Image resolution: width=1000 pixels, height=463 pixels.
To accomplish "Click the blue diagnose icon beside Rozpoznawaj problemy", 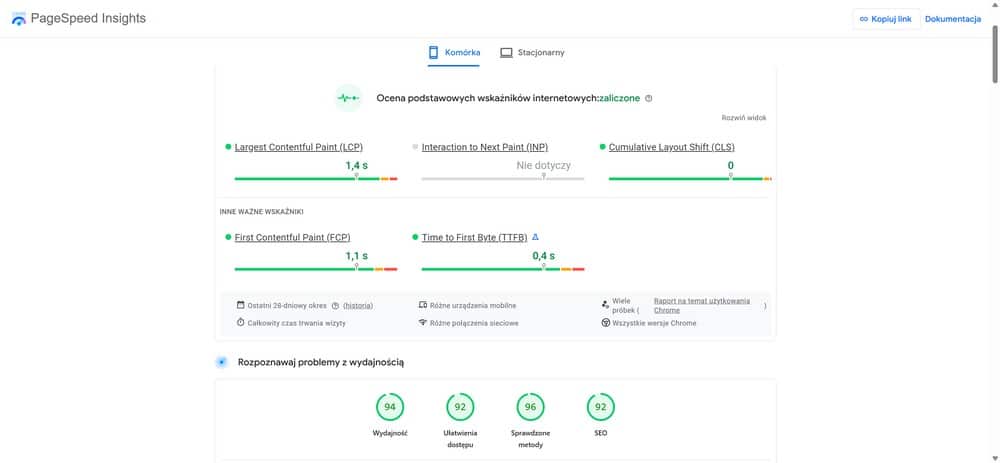I will point(221,362).
